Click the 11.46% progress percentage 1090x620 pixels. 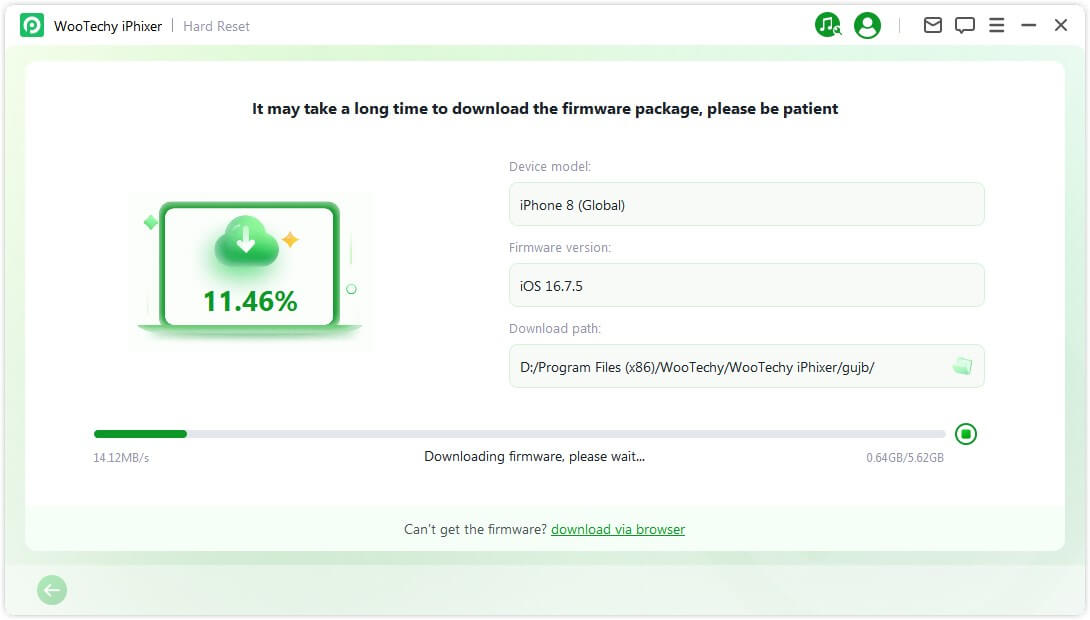pyautogui.click(x=250, y=301)
